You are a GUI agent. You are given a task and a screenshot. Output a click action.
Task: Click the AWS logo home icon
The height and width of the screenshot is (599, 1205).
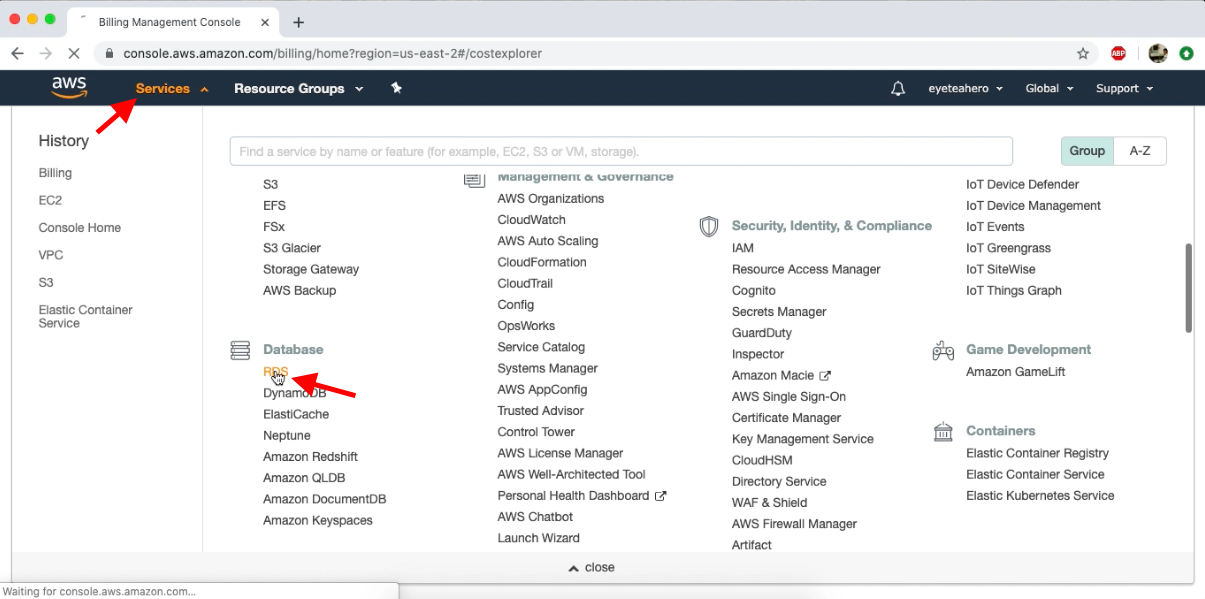tap(69, 88)
